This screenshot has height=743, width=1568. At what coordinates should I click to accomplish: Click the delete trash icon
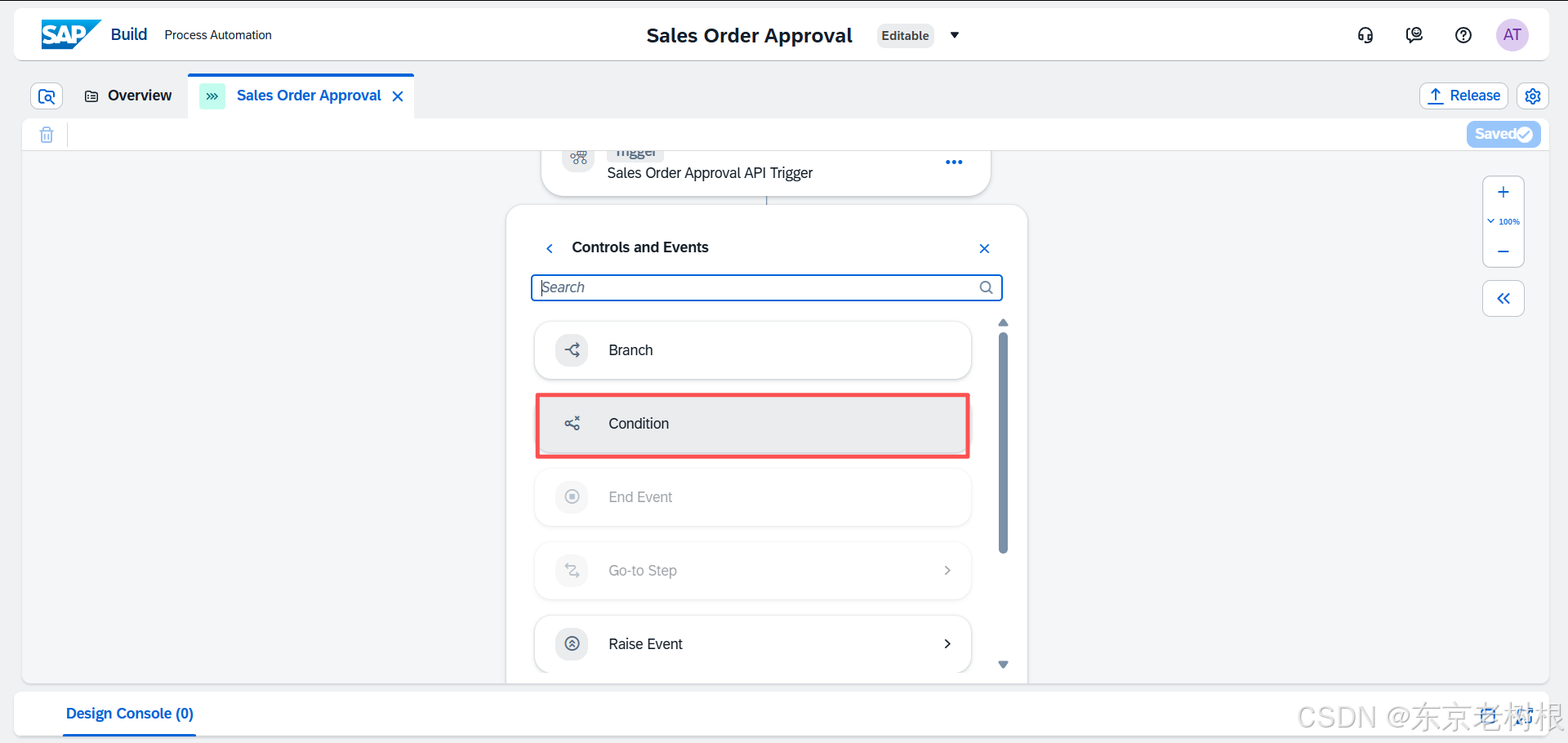(x=47, y=135)
